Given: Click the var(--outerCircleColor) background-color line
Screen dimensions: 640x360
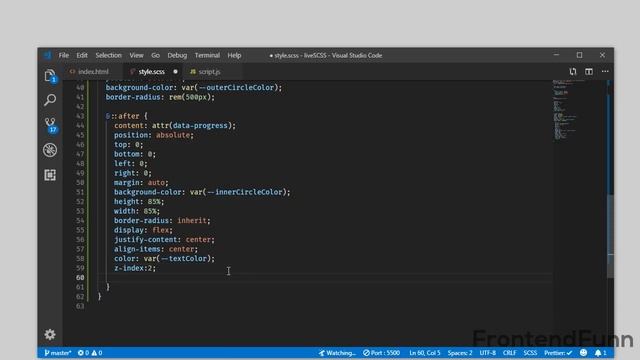Looking at the screenshot, I should tap(194, 87).
